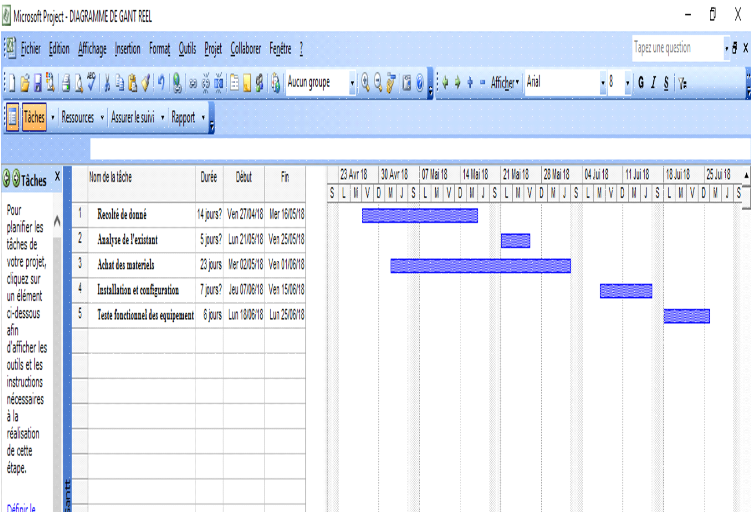Image resolution: width=751 pixels, height=512 pixels.
Task: Open the font size dropdown
Action: (x=627, y=83)
